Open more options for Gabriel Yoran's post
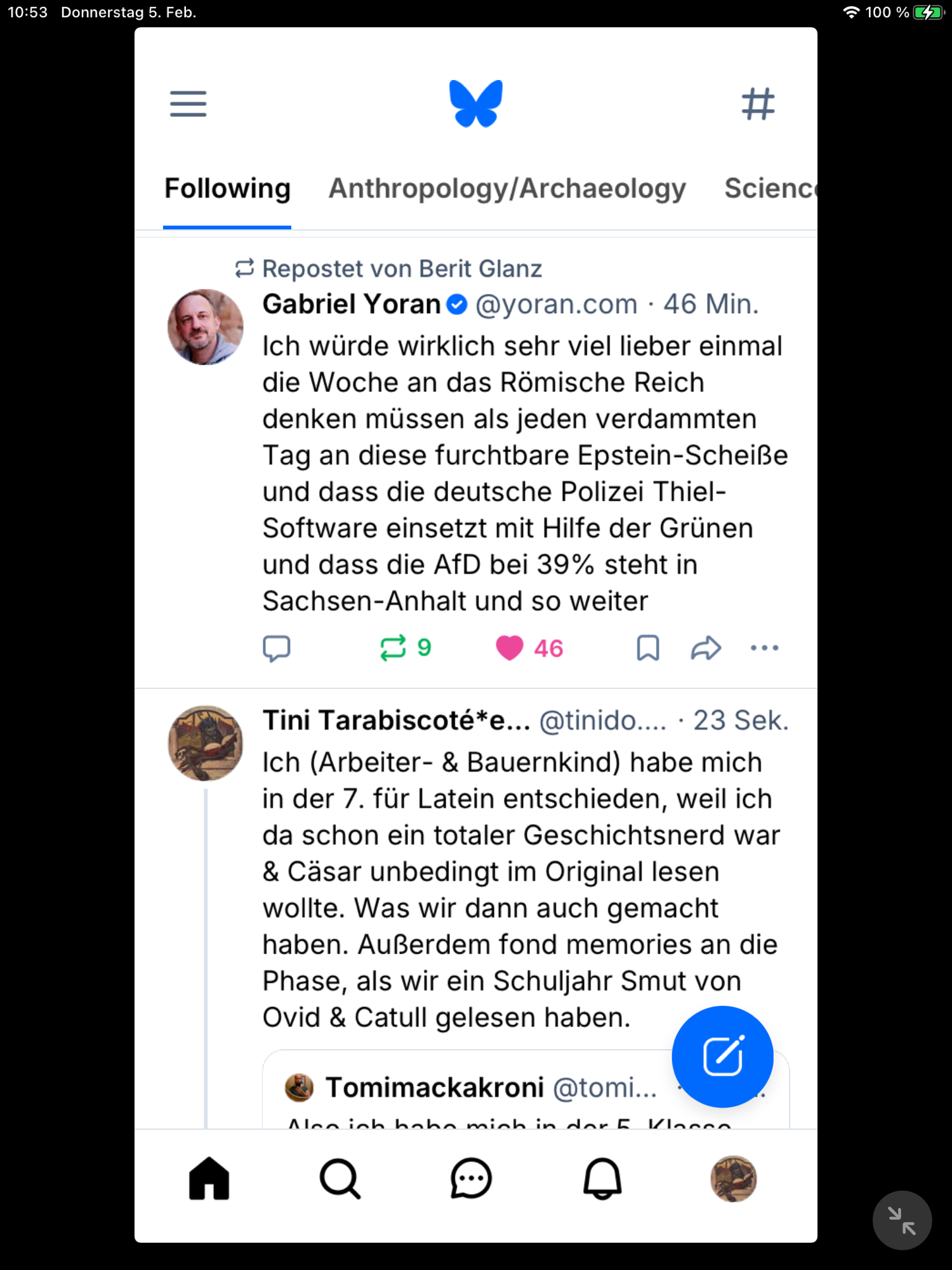Screen dimensions: 952x1270 [x=764, y=648]
